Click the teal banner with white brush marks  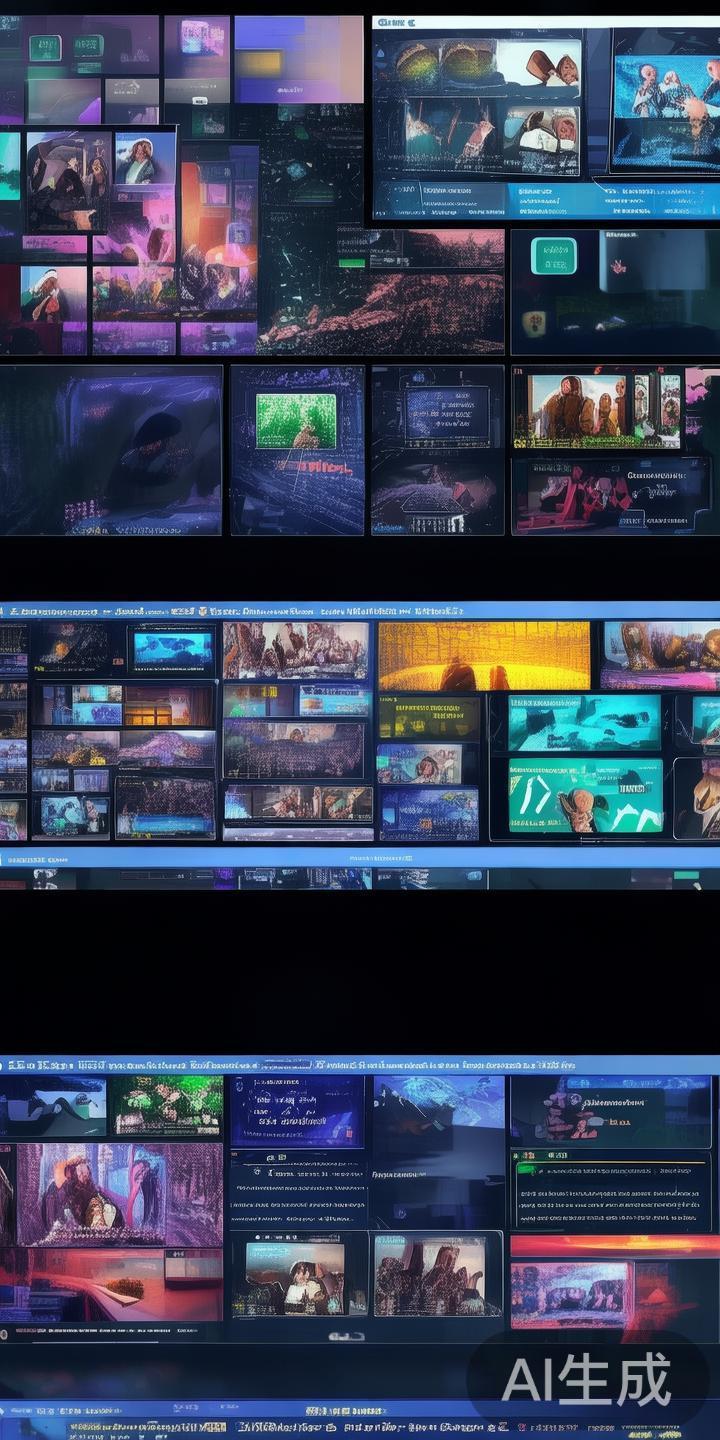(585, 795)
